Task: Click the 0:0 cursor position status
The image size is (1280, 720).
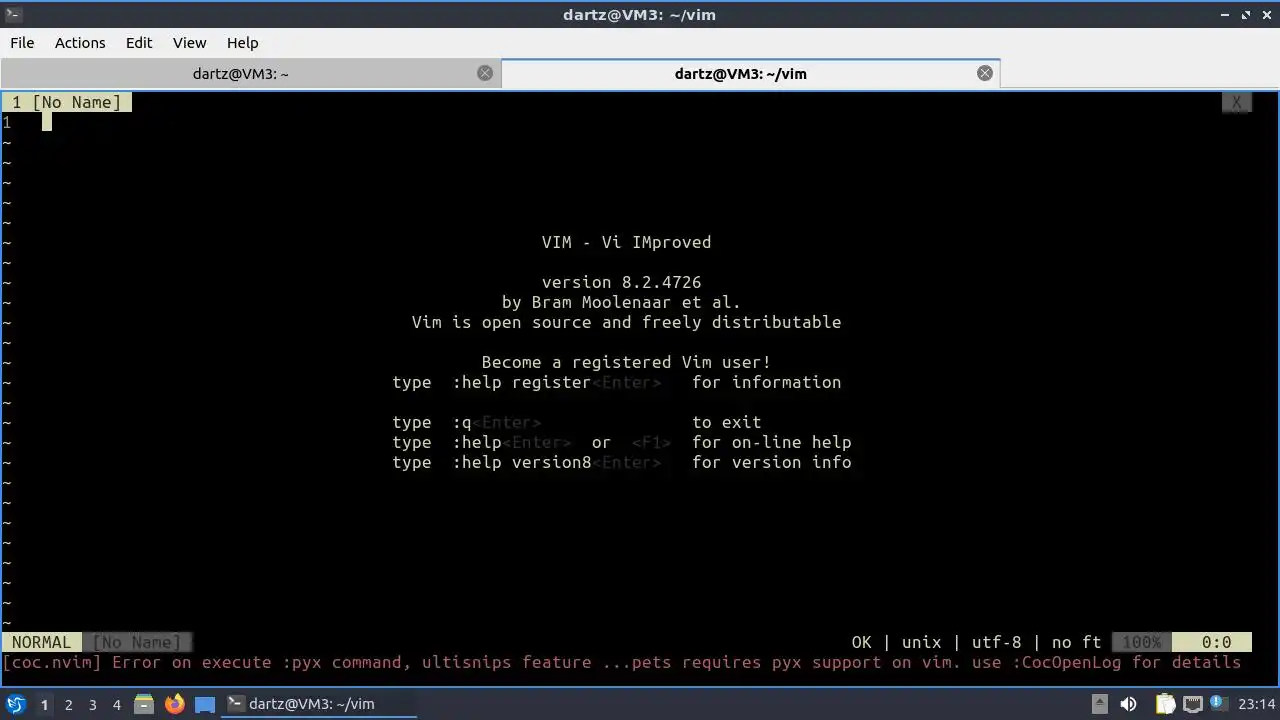Action: [x=1216, y=642]
